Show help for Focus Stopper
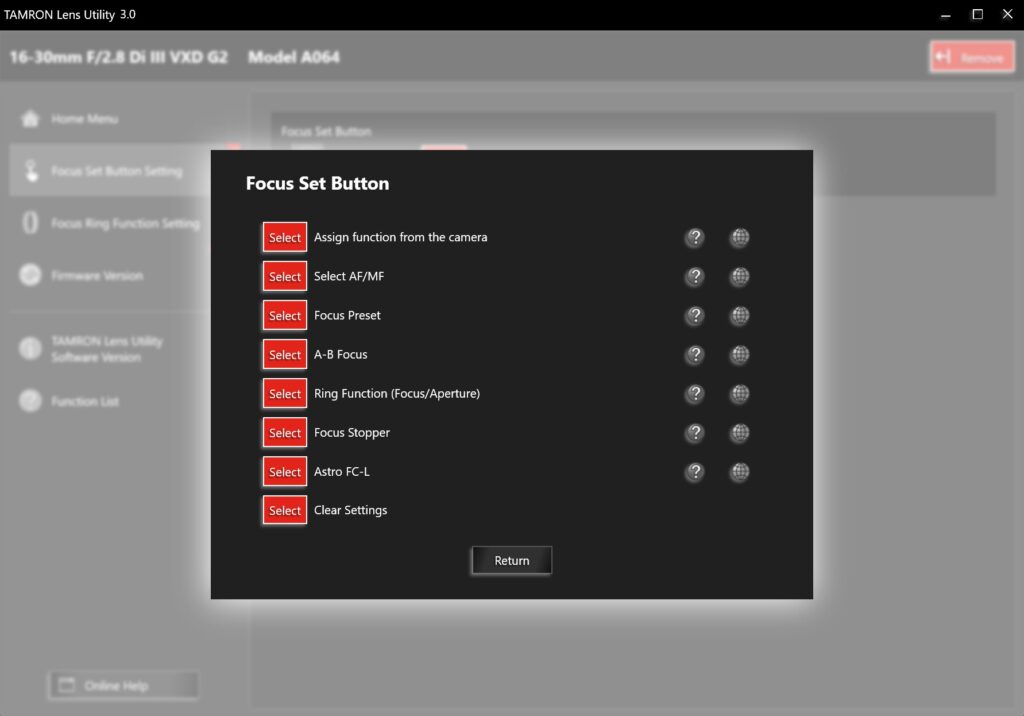Image resolution: width=1024 pixels, height=716 pixels. pos(695,432)
